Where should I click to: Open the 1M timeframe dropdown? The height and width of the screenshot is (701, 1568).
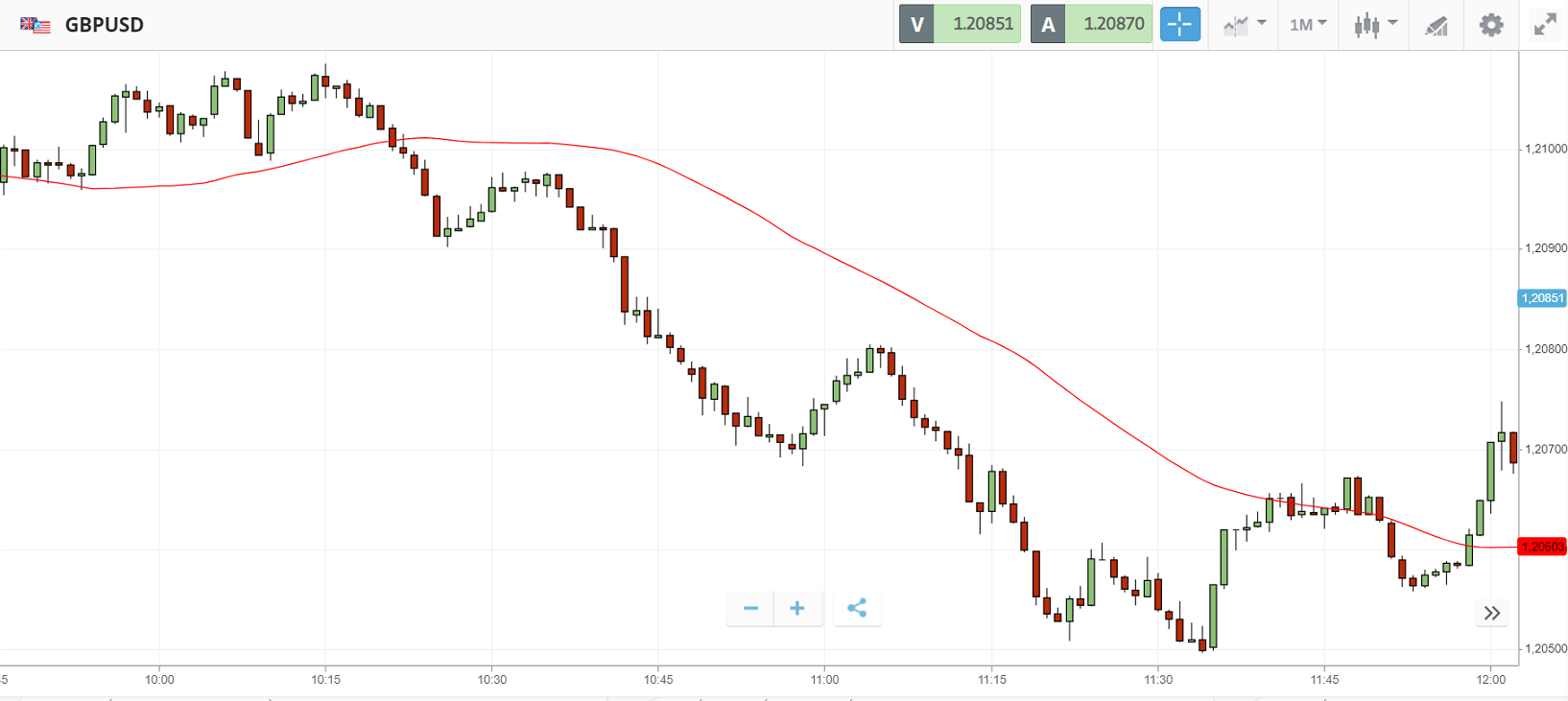(x=1307, y=24)
